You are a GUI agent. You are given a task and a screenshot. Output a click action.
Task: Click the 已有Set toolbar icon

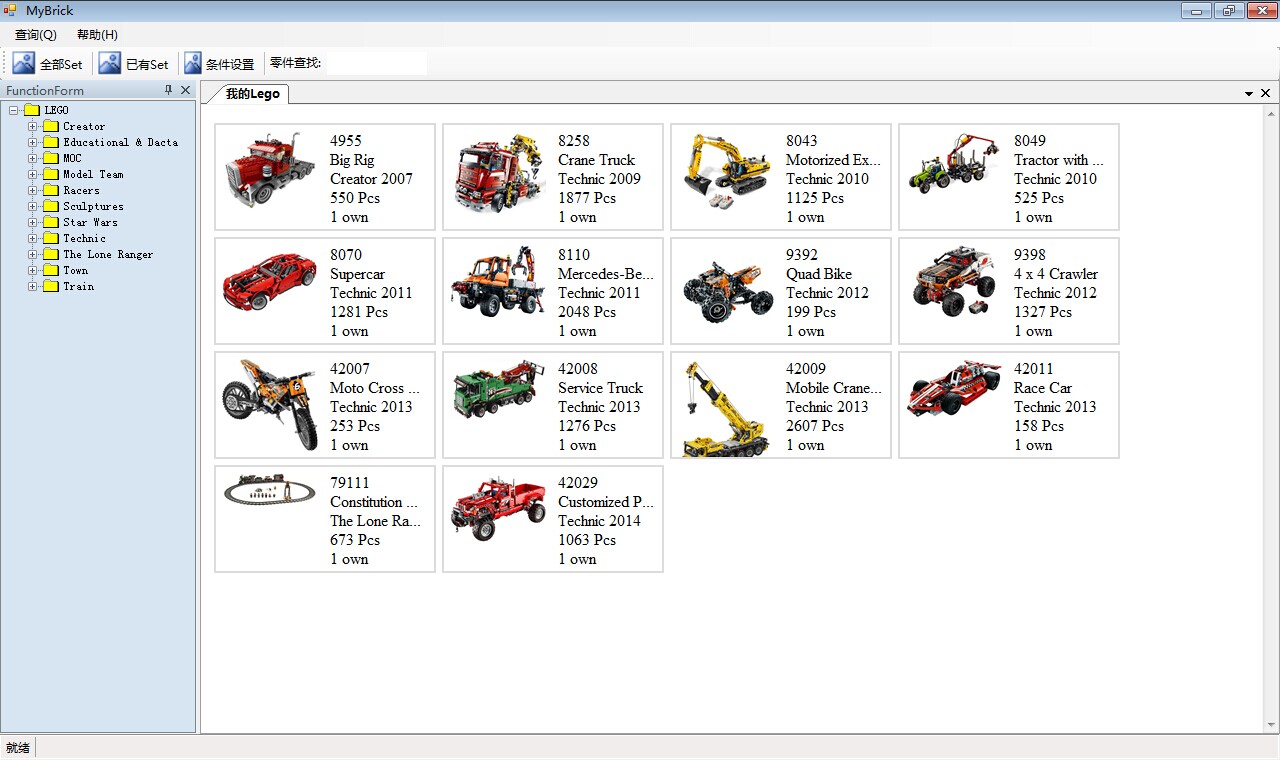point(110,63)
